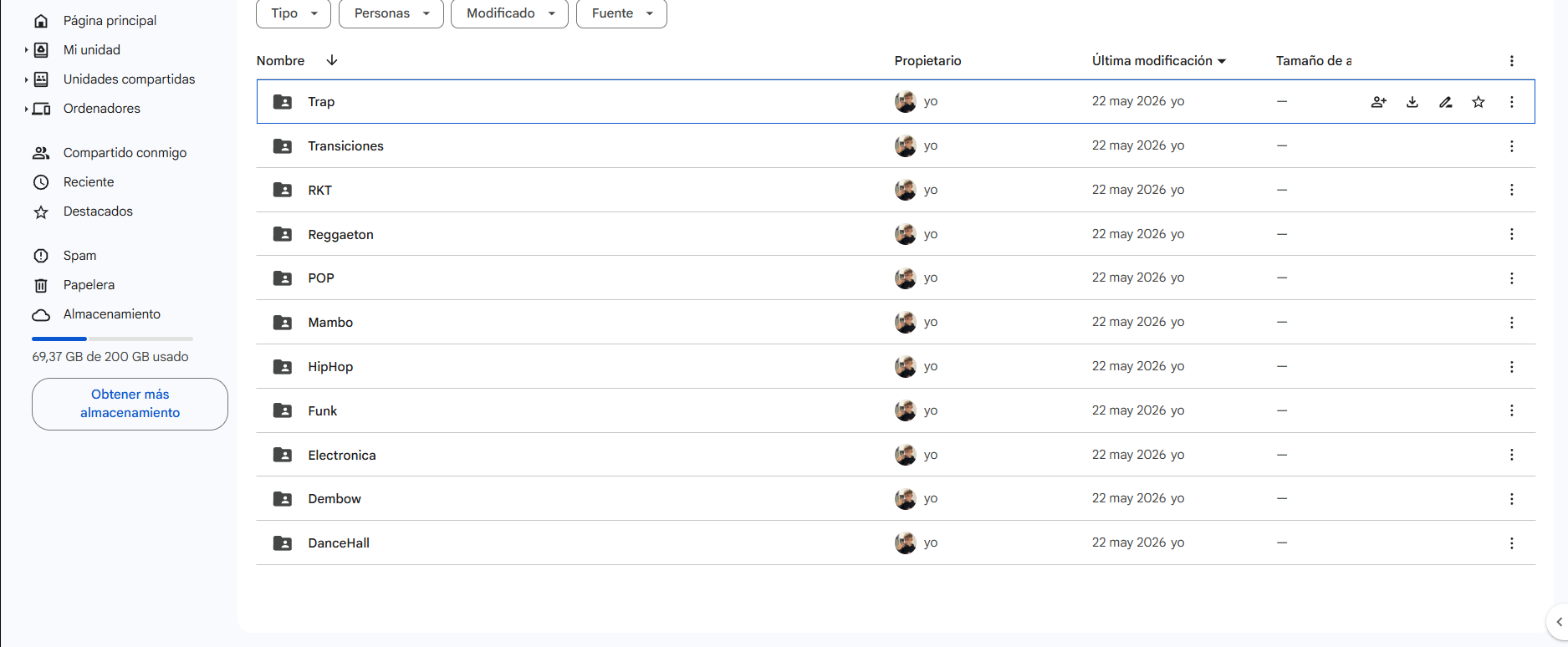Open more actions for Transiciones folder

pos(1512,146)
